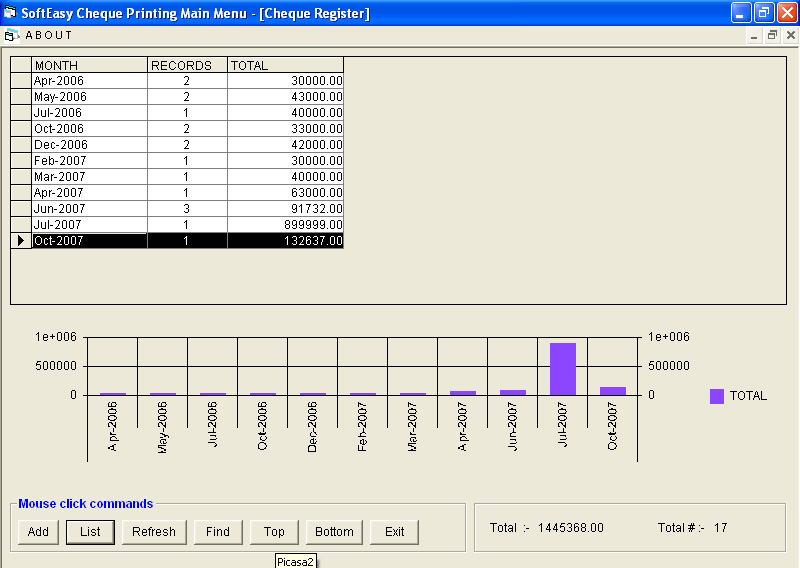Click the 33000.00 total cell

click(285, 129)
